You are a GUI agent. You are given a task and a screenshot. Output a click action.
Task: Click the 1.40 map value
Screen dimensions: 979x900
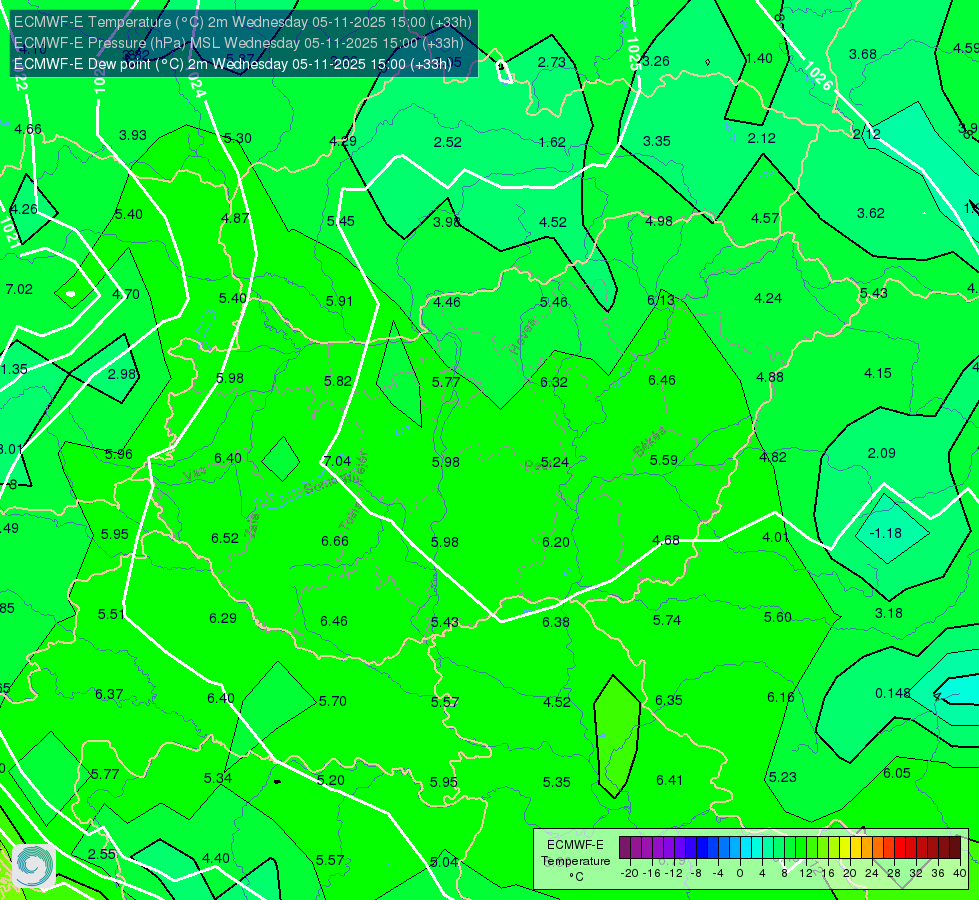759,59
